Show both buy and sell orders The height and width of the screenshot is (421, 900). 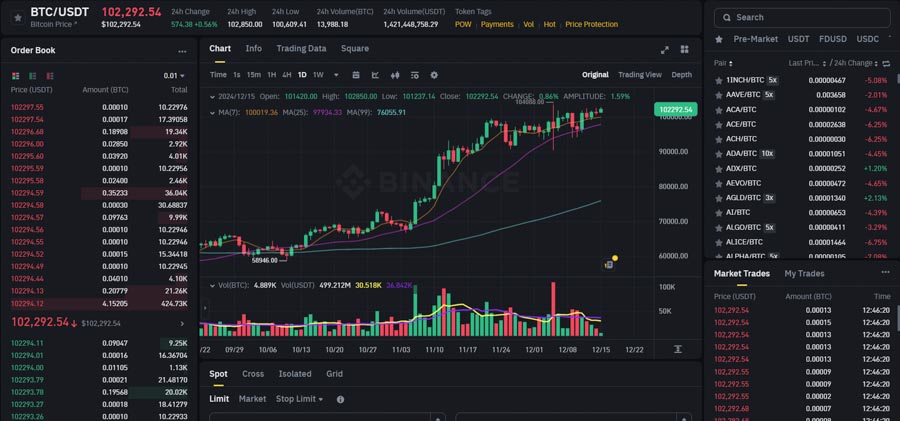coord(15,76)
